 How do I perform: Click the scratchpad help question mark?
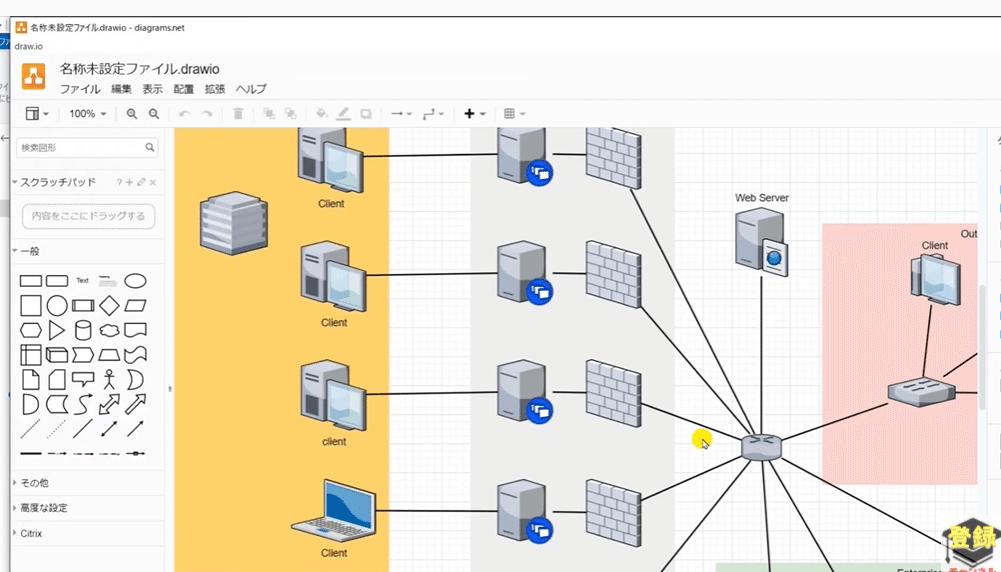tap(119, 183)
